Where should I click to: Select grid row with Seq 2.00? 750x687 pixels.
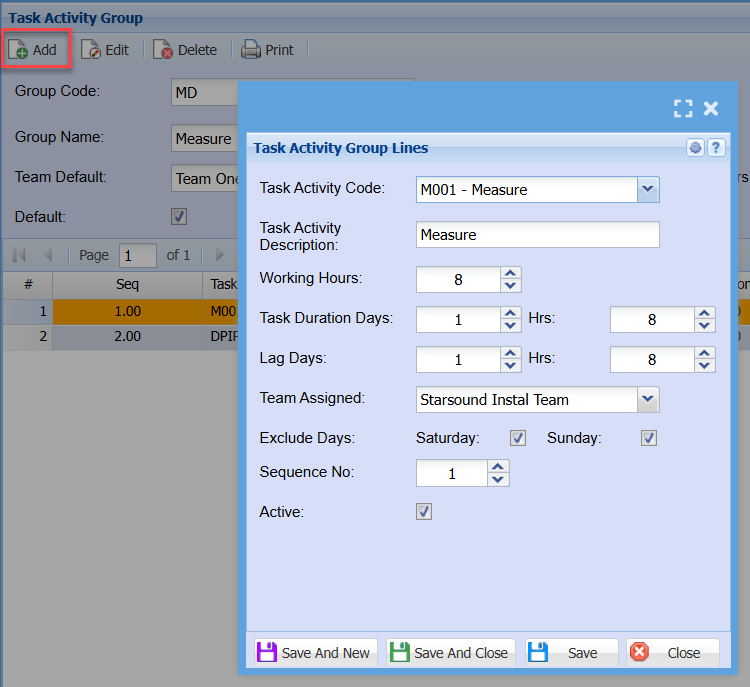(127, 337)
